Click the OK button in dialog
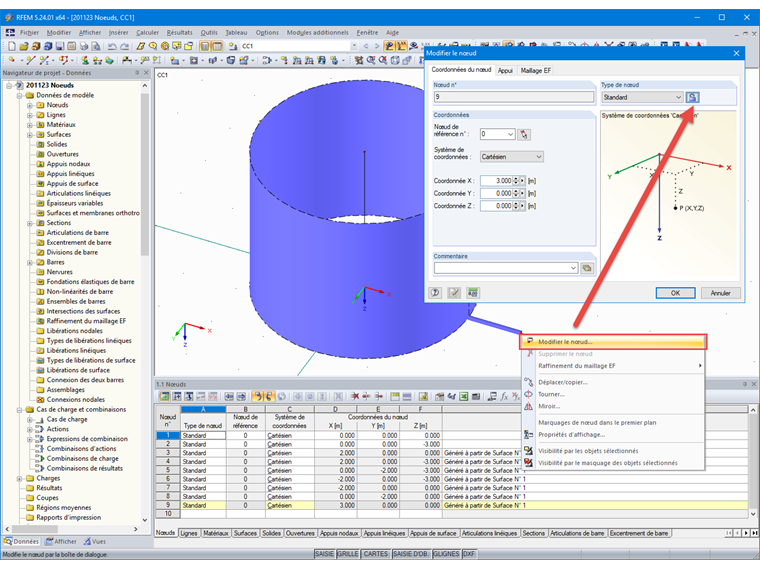Viewport: 760px width, 570px height. click(675, 293)
